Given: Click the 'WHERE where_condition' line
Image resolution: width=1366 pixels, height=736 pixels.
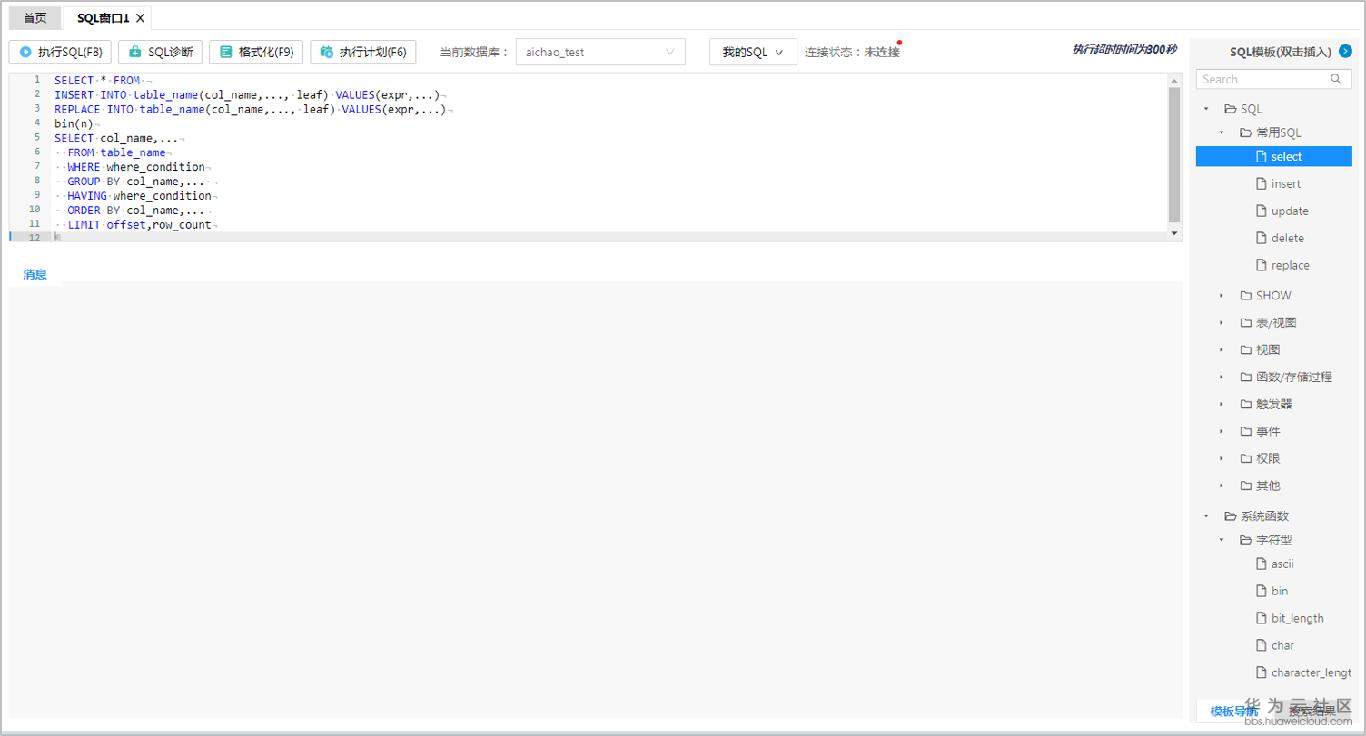Looking at the screenshot, I should [136, 167].
